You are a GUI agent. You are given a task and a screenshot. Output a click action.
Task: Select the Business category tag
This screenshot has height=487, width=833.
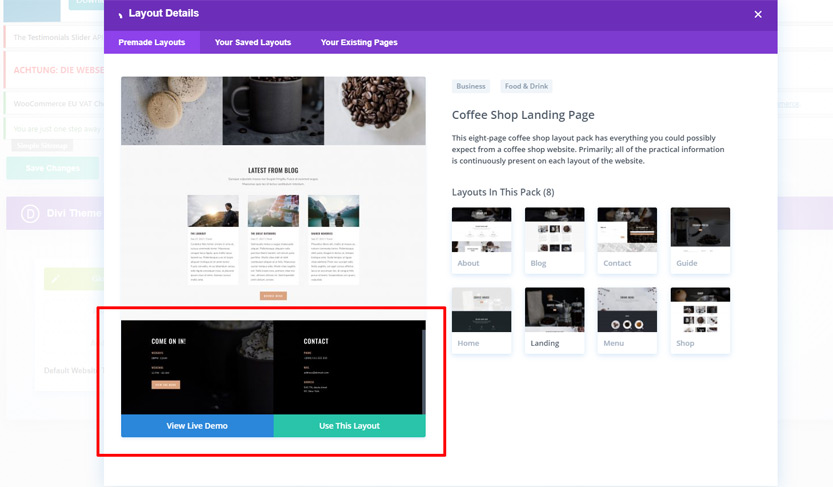point(471,86)
